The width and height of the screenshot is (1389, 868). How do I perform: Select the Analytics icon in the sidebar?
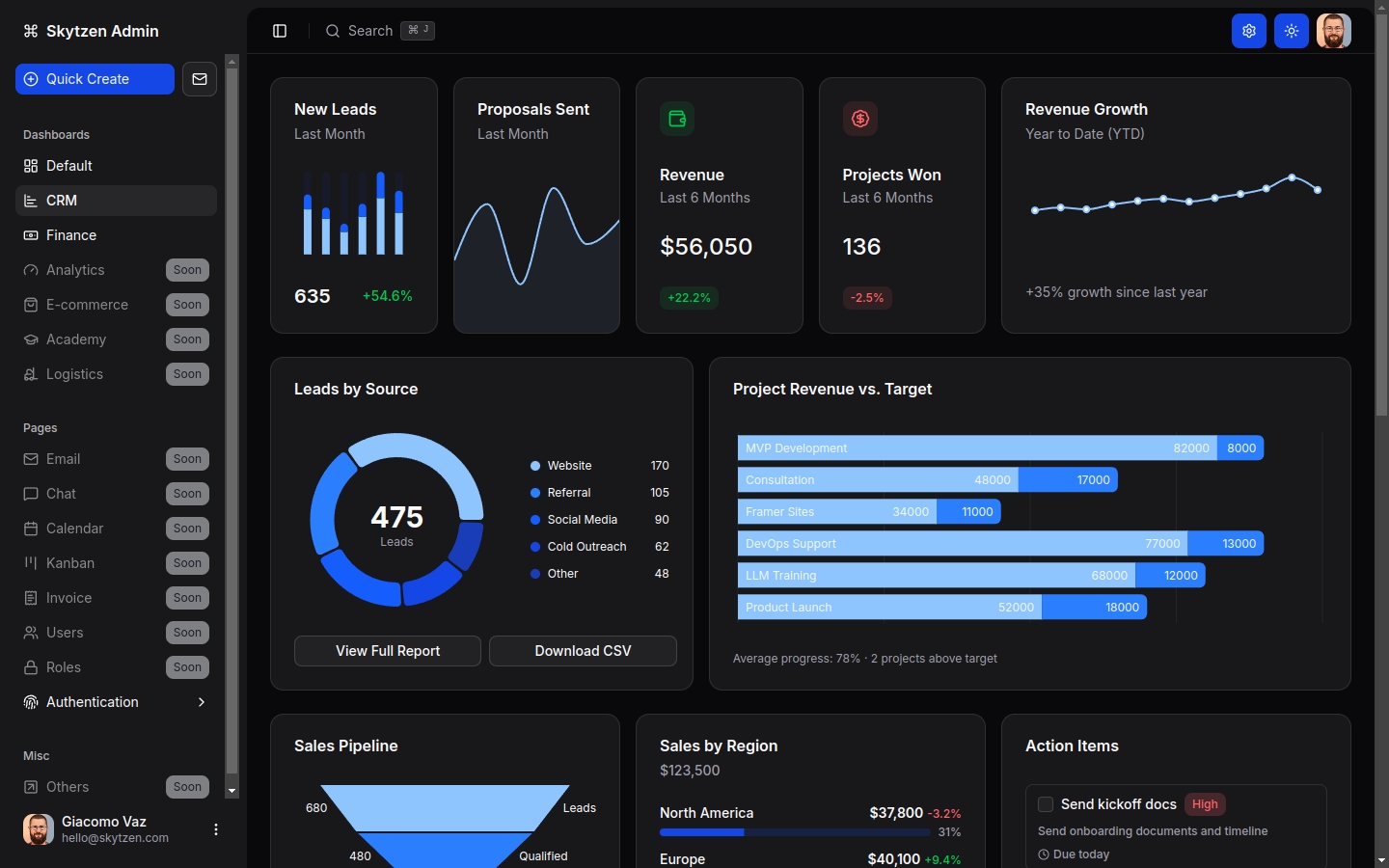pos(30,270)
